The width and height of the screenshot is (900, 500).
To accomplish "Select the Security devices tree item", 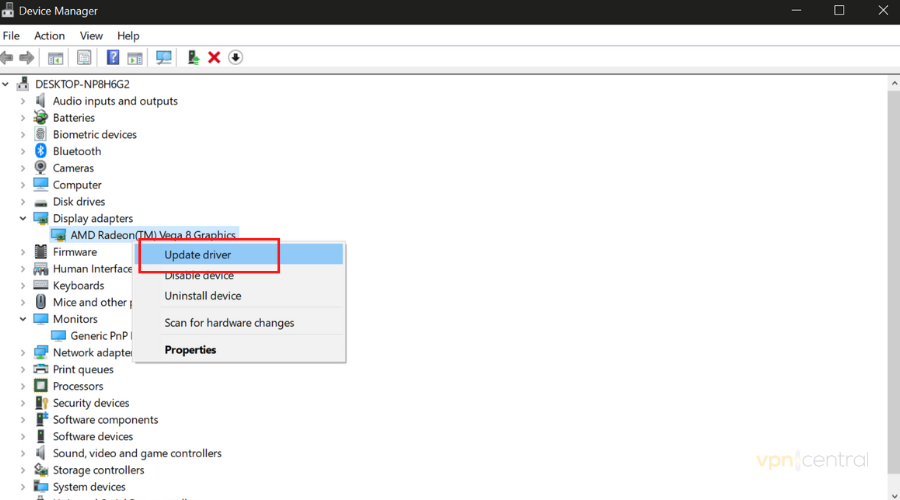I will [x=91, y=403].
